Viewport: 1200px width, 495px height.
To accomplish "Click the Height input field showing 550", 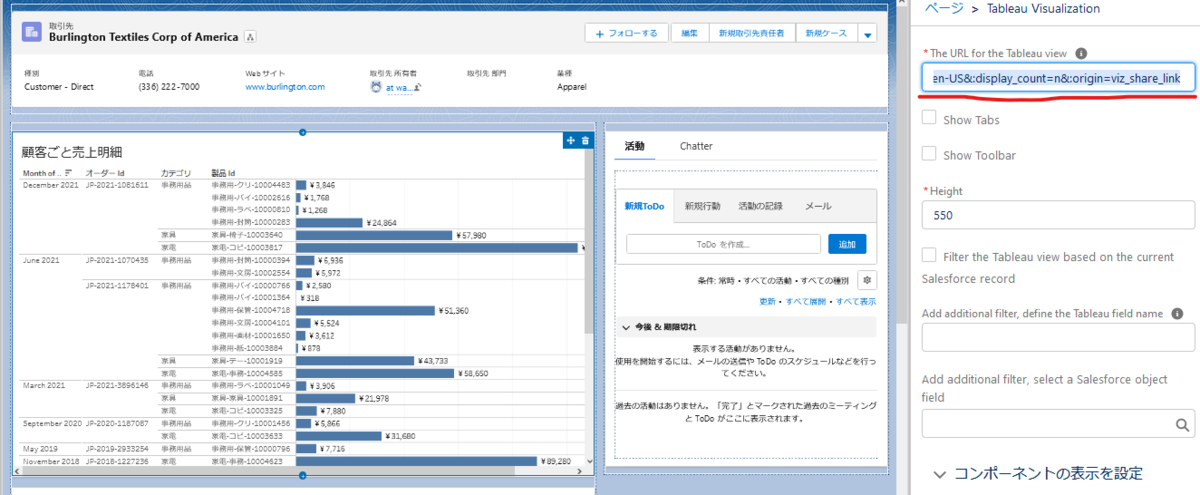I will pos(1058,214).
